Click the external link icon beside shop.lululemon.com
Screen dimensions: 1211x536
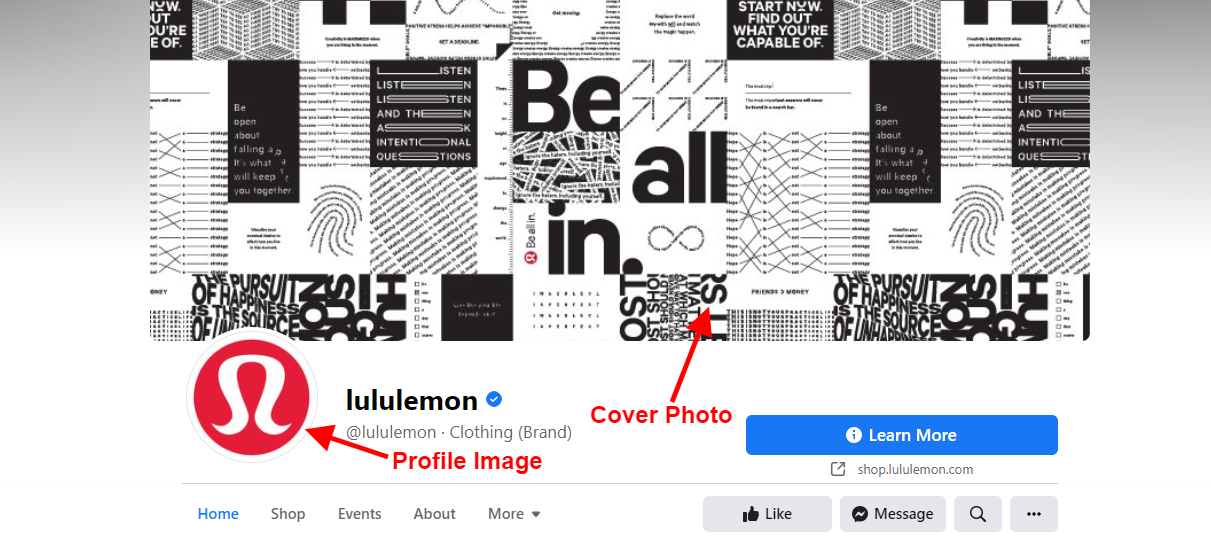[838, 469]
